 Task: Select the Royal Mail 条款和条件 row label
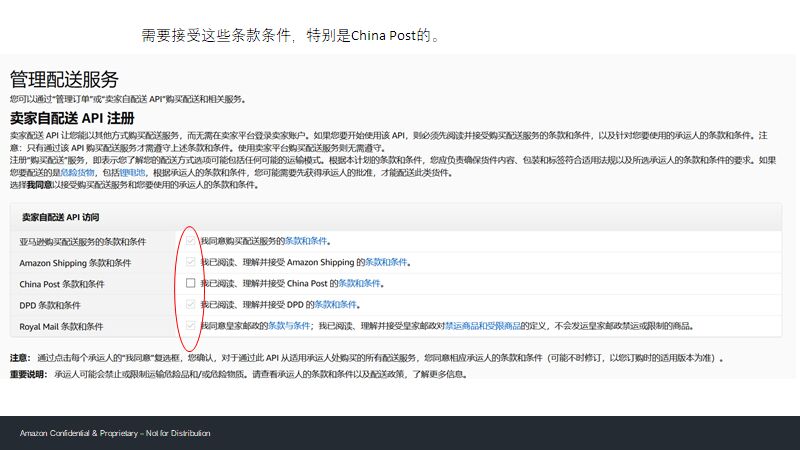coord(61,327)
